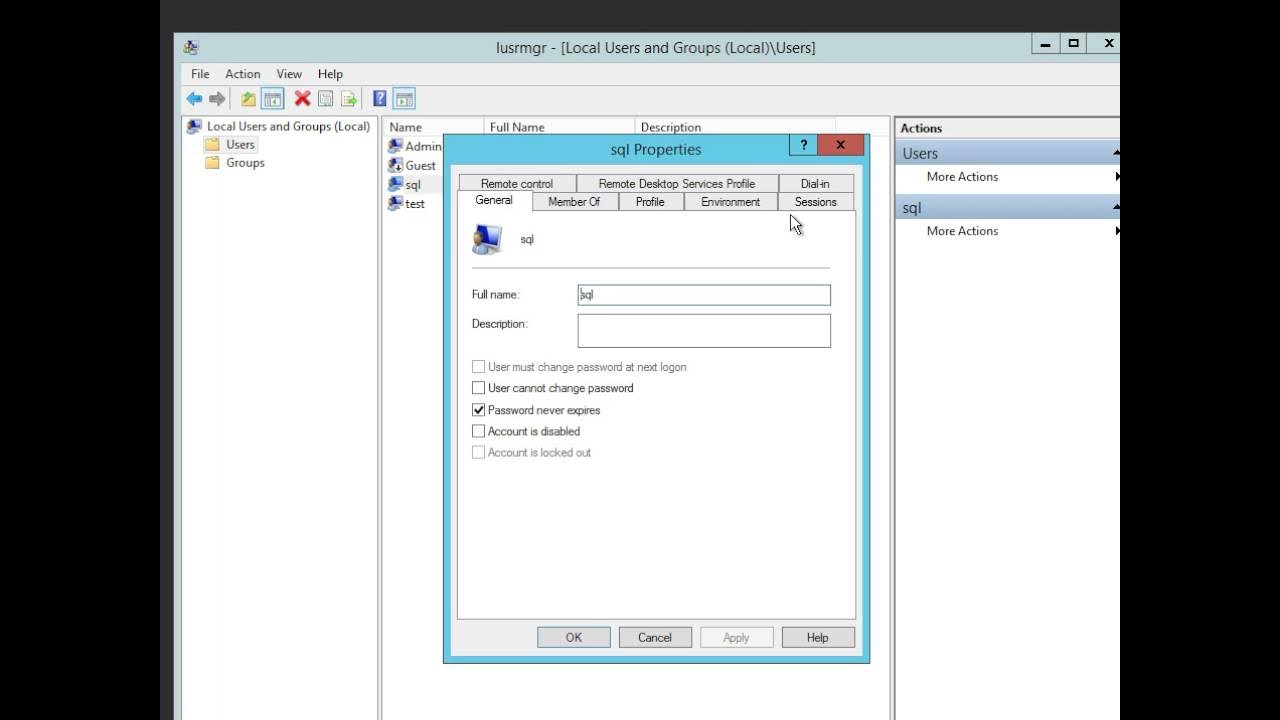Click the question mark help button in sql Properties

point(803,145)
